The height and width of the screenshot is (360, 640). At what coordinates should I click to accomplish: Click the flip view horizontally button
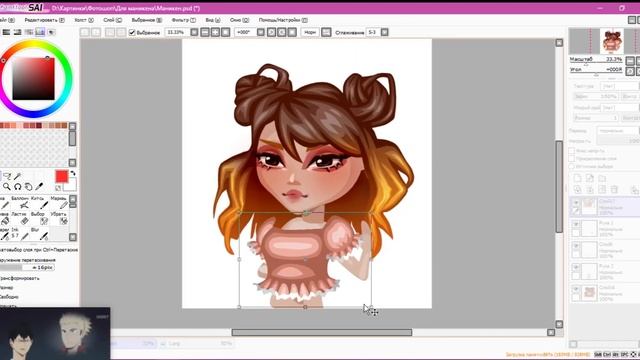coord(326,32)
